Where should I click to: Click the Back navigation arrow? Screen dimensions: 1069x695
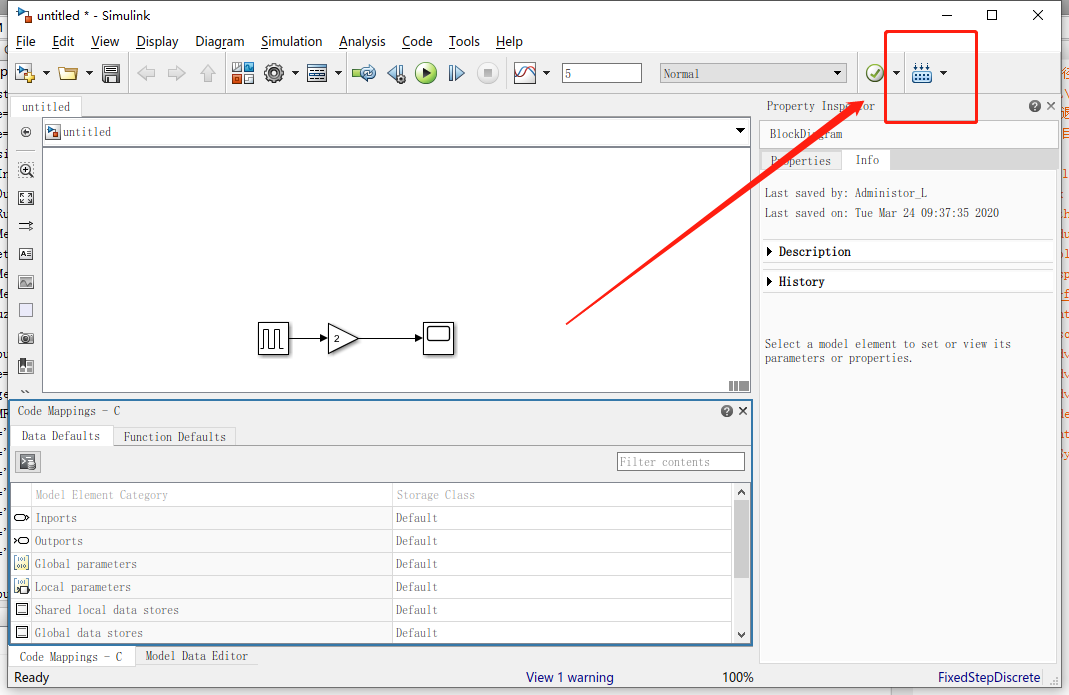click(146, 73)
